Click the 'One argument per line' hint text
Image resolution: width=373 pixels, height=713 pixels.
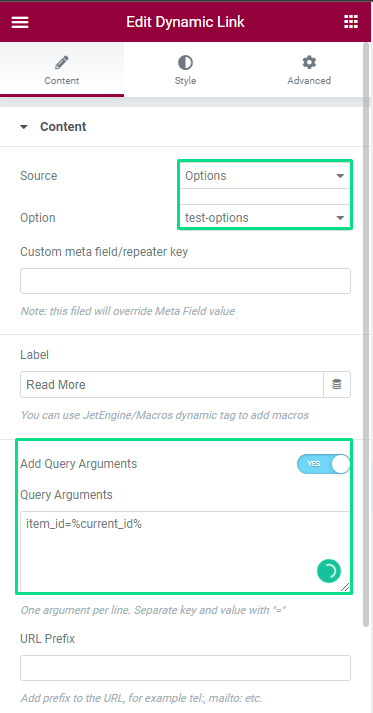pyautogui.click(x=153, y=610)
